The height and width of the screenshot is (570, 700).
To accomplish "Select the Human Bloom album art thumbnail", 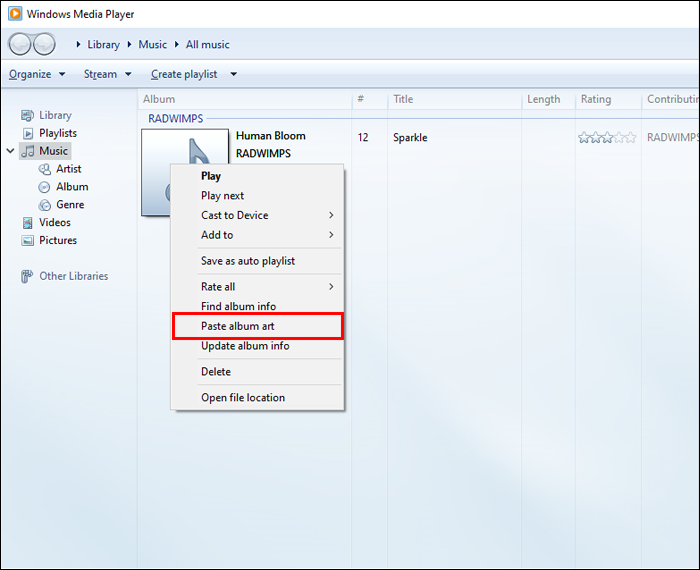I will tap(185, 172).
